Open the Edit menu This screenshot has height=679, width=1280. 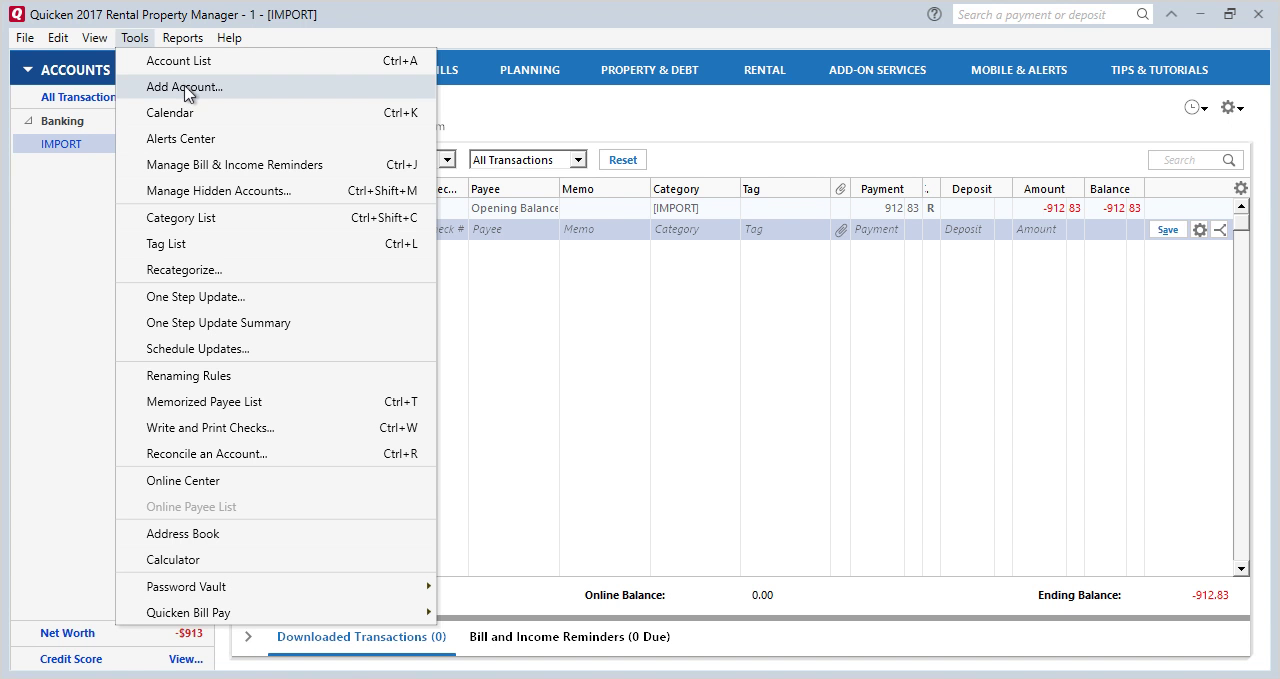click(58, 38)
